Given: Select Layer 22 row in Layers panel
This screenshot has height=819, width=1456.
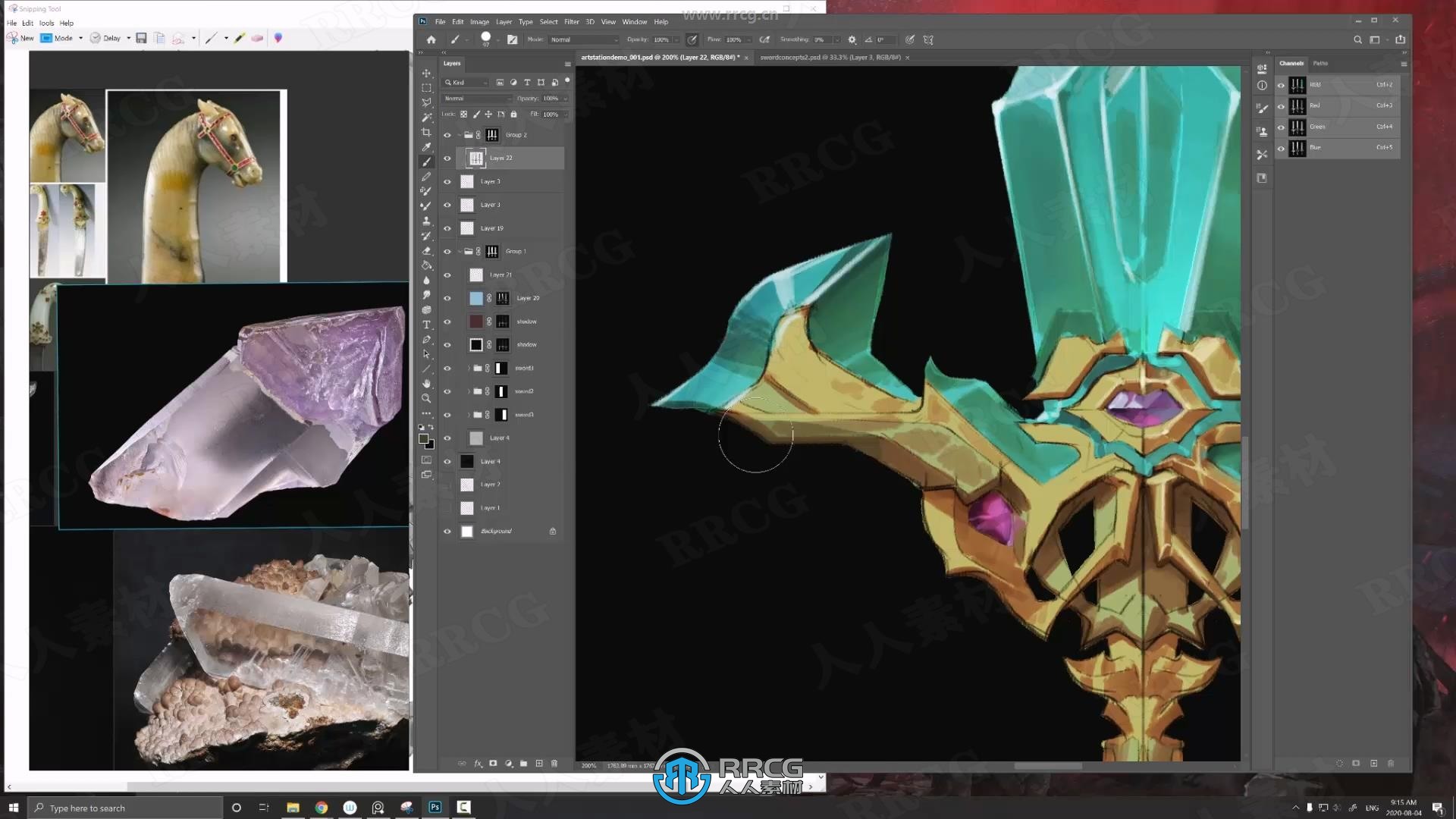Looking at the screenshot, I should [503, 158].
